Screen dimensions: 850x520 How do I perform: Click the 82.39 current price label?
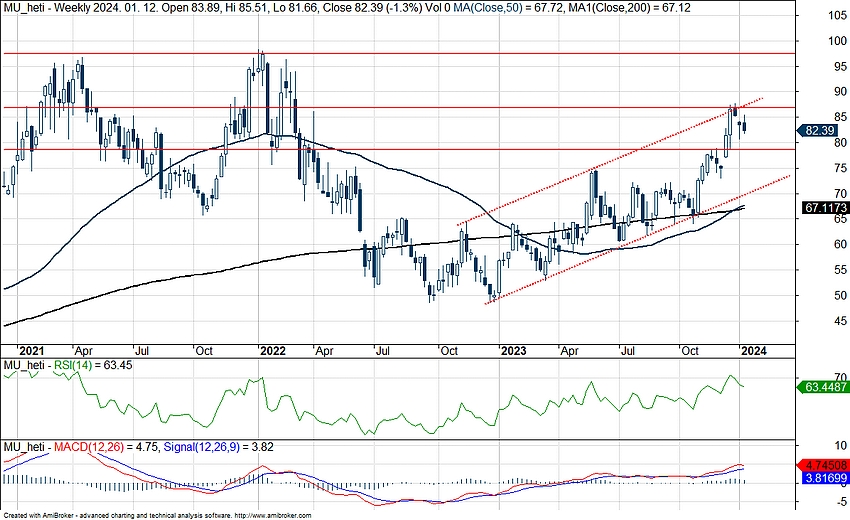819,130
